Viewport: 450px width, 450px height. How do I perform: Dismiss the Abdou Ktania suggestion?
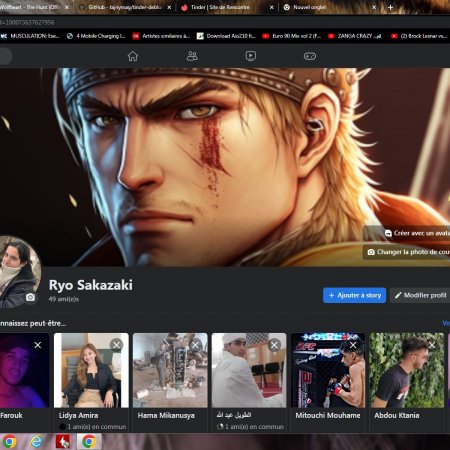click(x=432, y=345)
